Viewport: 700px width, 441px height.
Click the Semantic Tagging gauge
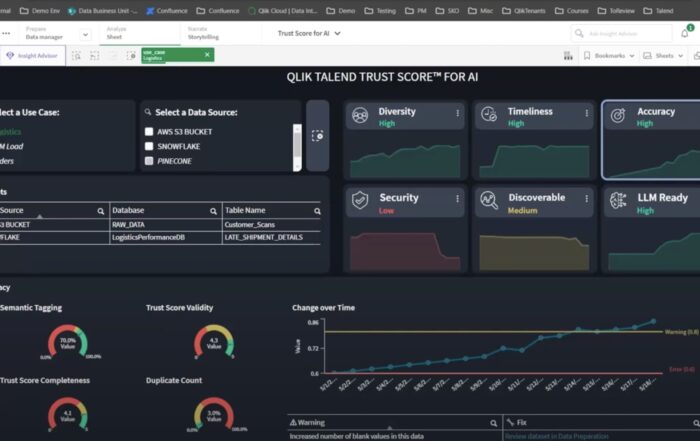coord(68,341)
